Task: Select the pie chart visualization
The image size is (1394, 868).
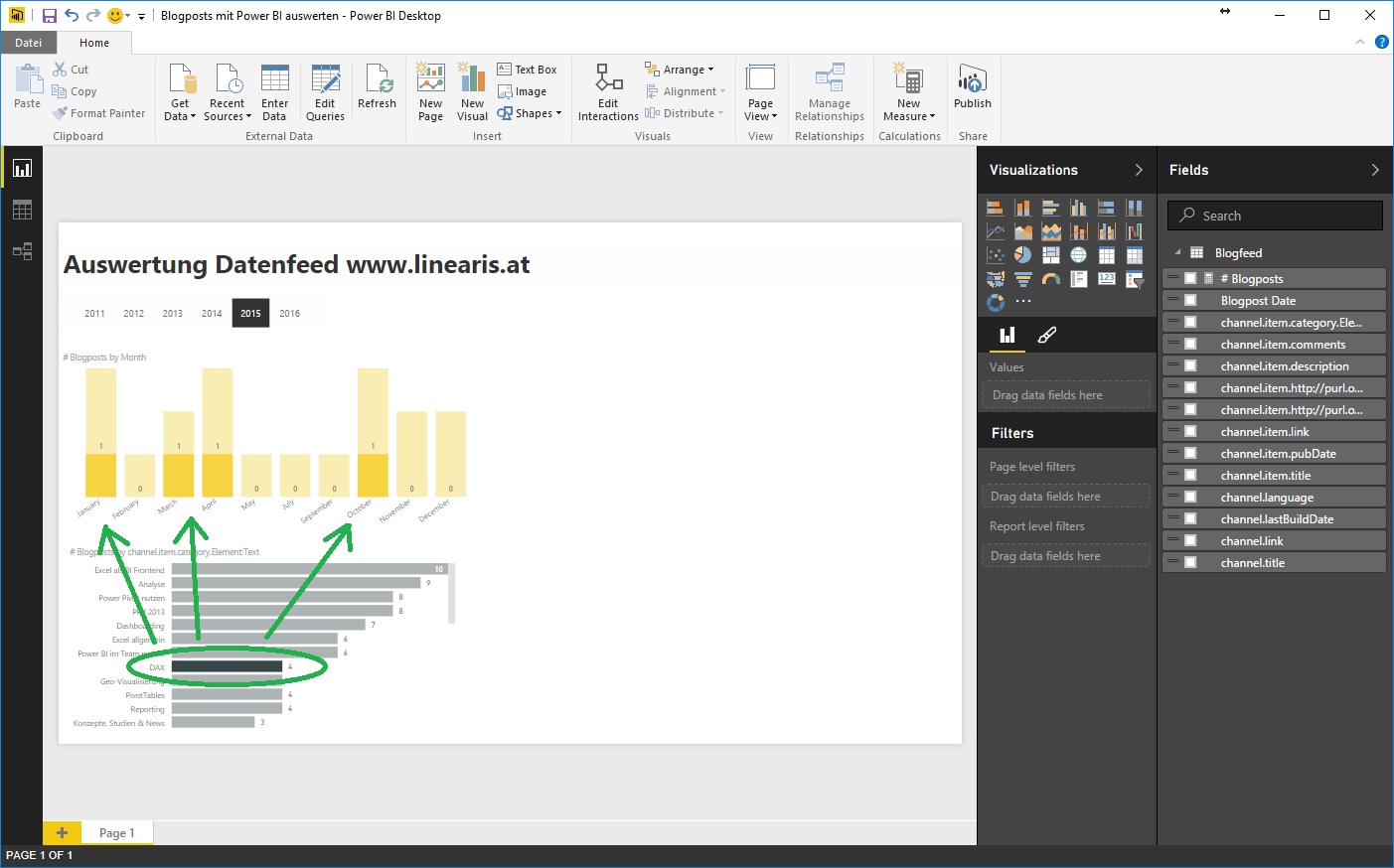Action: pos(1022,255)
